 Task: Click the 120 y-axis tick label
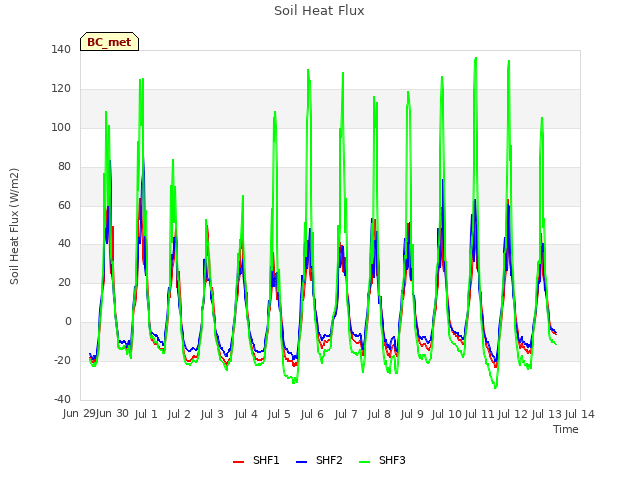(x=61, y=89)
